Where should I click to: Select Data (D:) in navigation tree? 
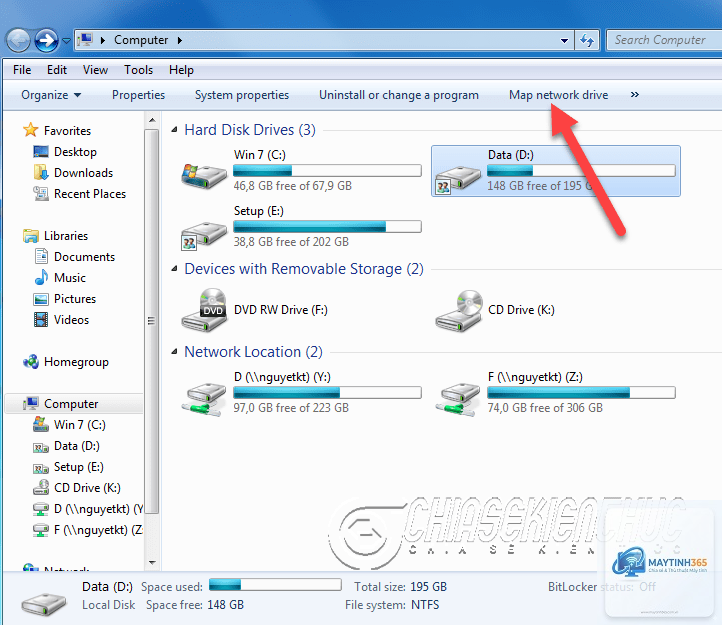click(x=76, y=445)
